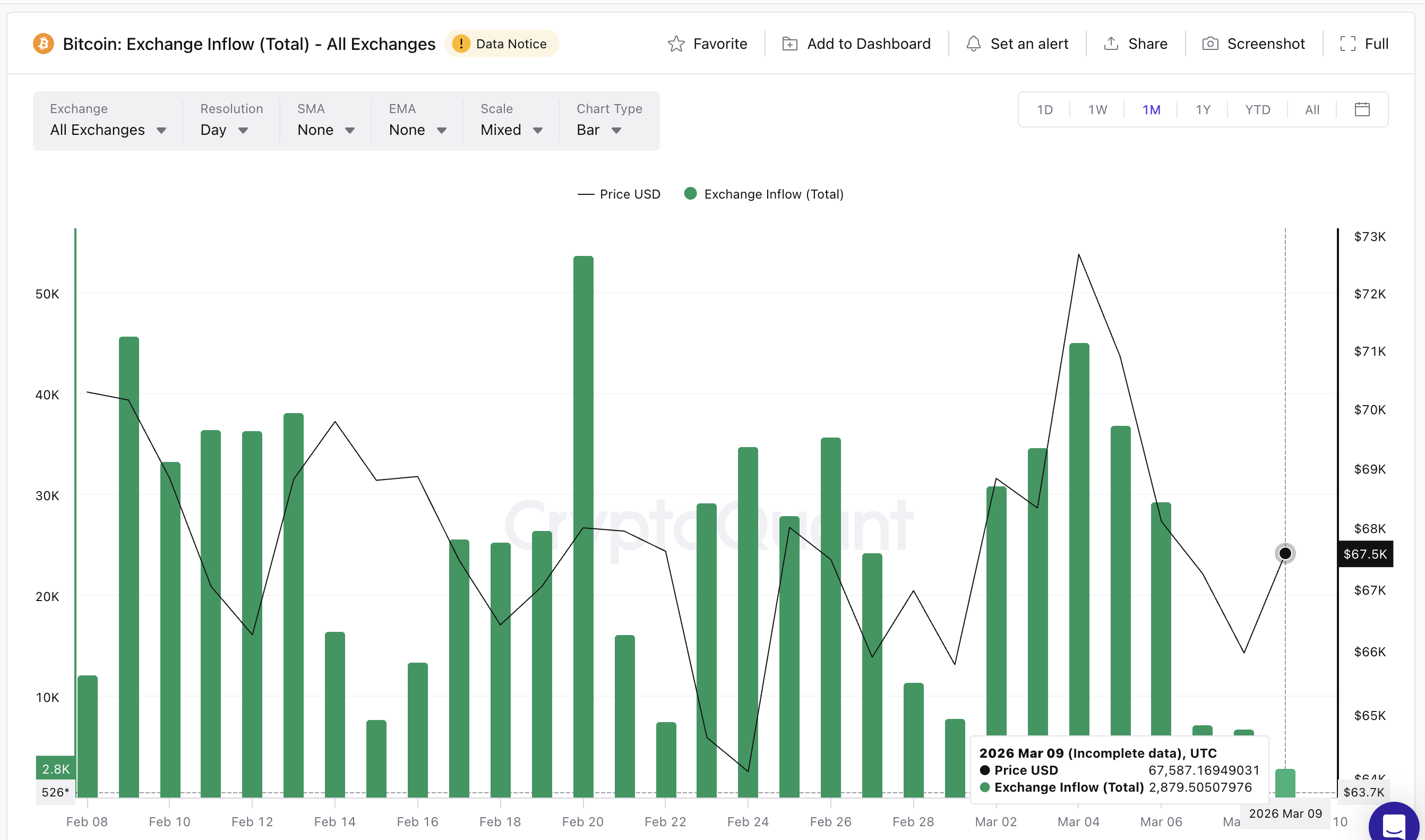The width and height of the screenshot is (1425, 840).
Task: Click the Share upload icon
Action: (x=1110, y=44)
